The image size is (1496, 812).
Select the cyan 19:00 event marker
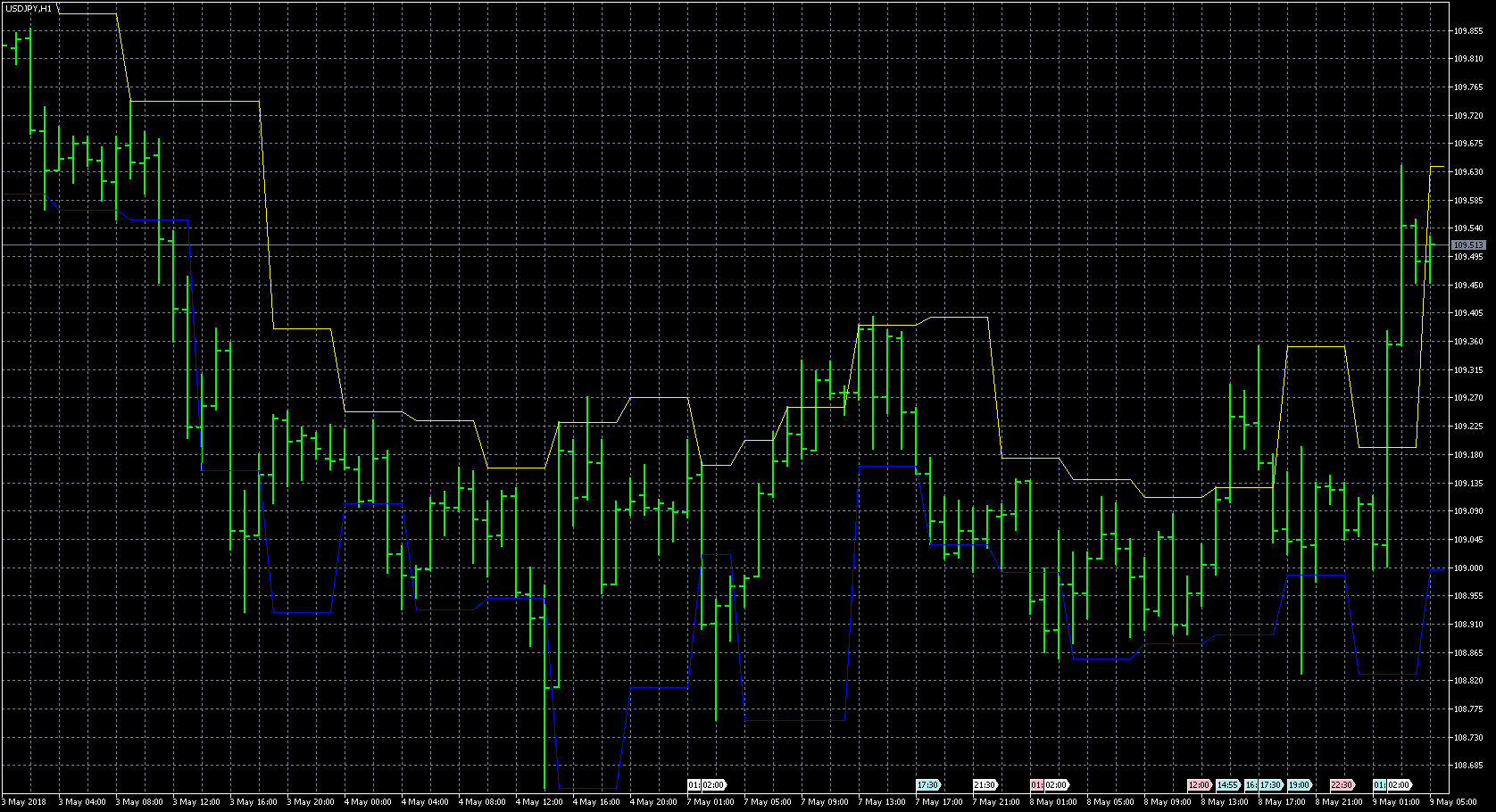pos(1300,785)
